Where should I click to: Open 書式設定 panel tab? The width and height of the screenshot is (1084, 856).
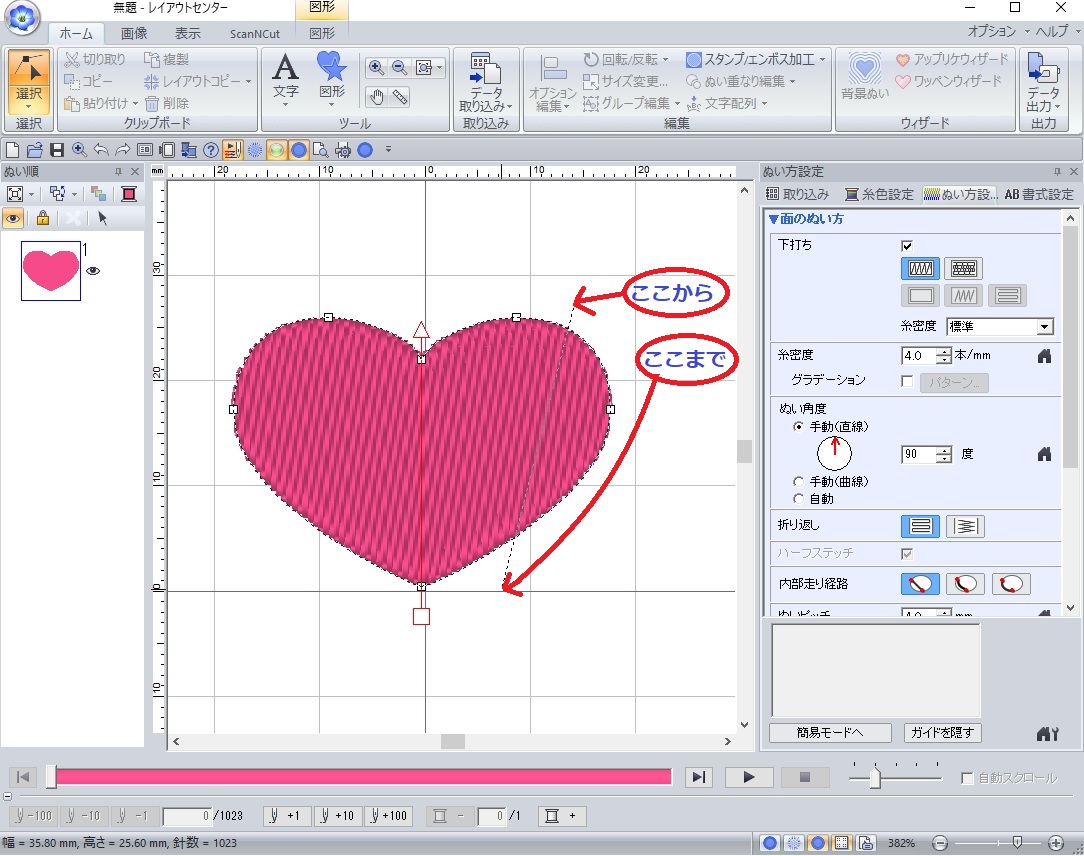(x=1038, y=194)
